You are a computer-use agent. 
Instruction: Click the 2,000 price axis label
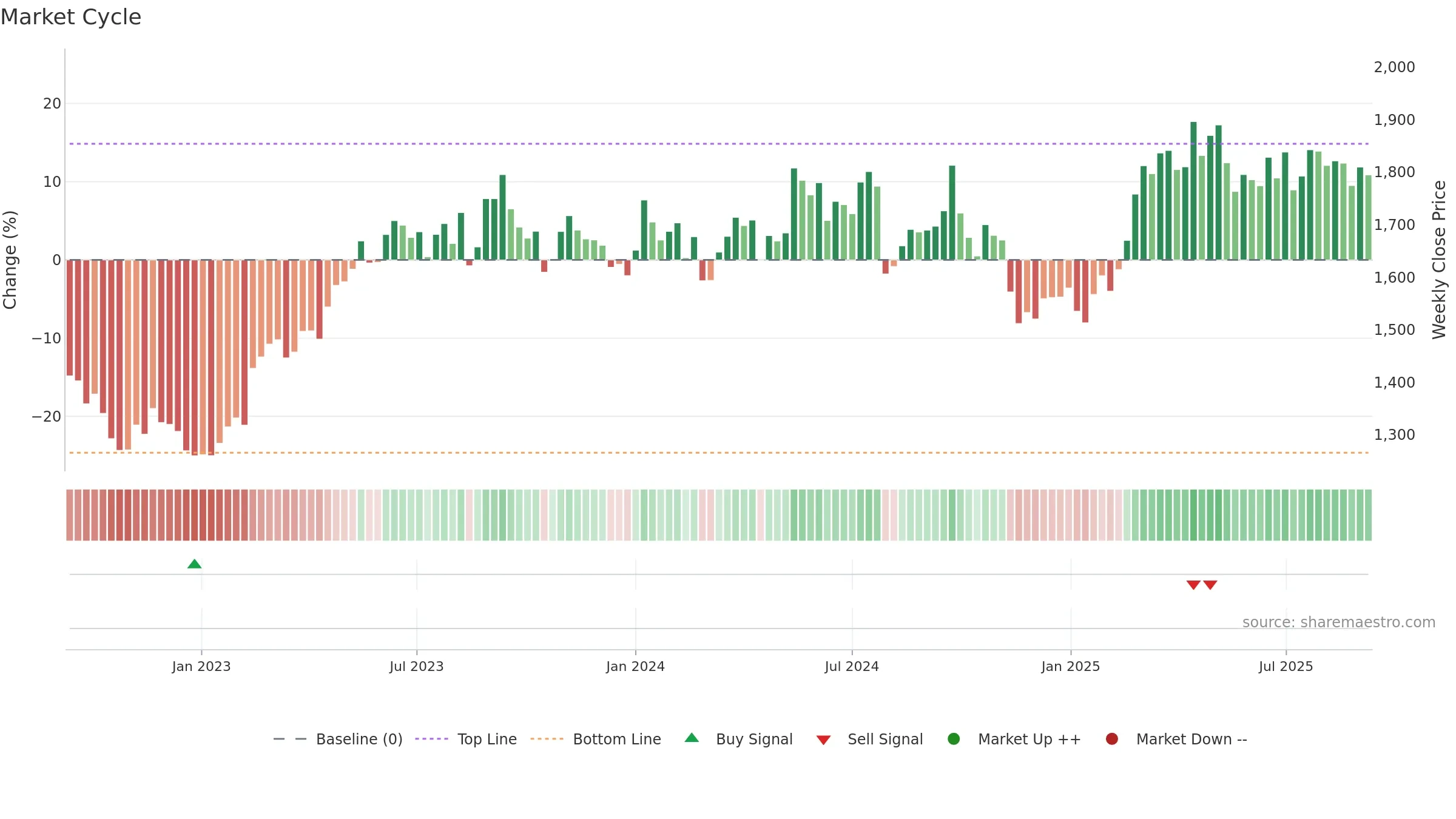click(1394, 67)
